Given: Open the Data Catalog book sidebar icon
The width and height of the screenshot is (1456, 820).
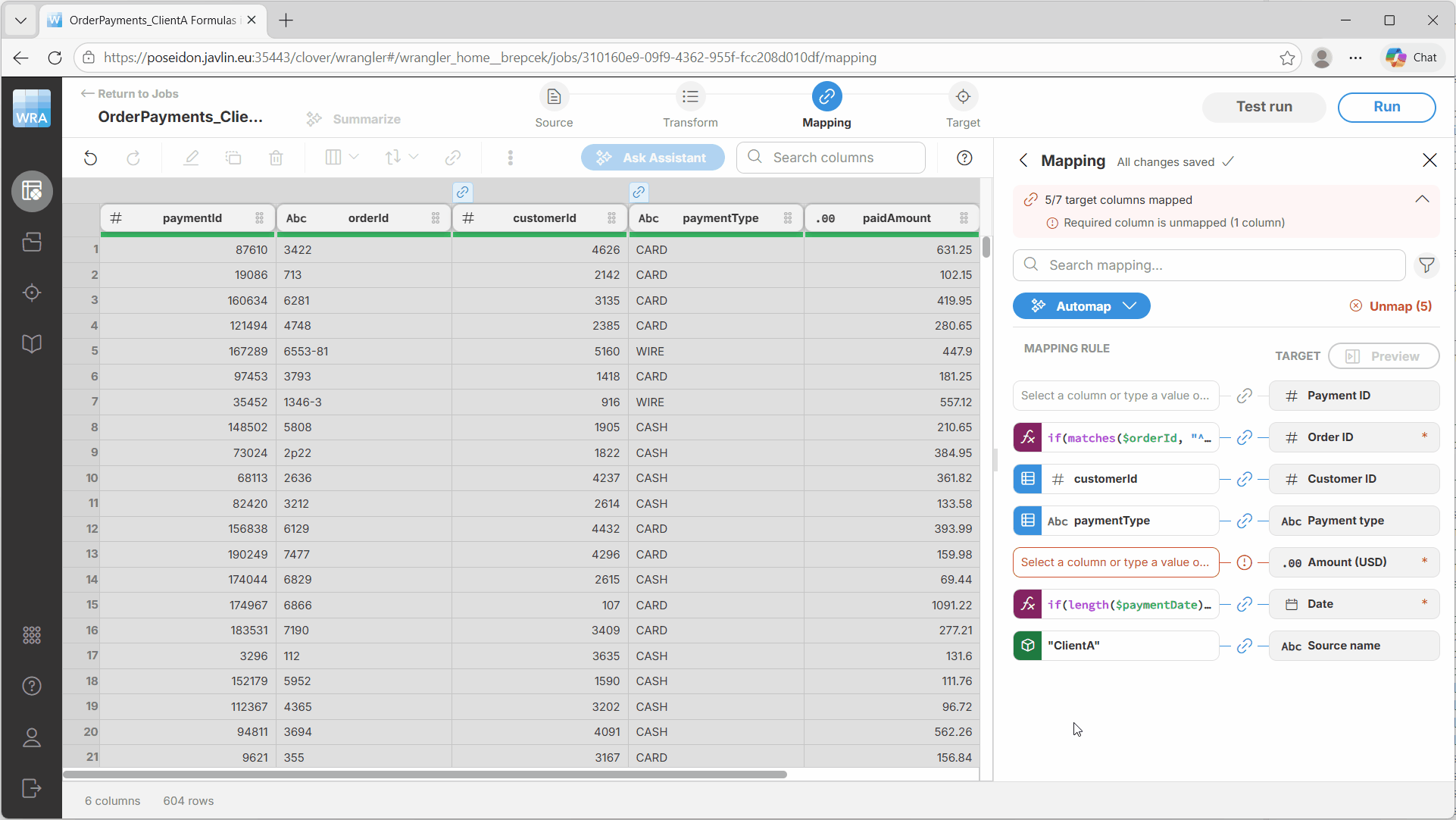Looking at the screenshot, I should (31, 343).
